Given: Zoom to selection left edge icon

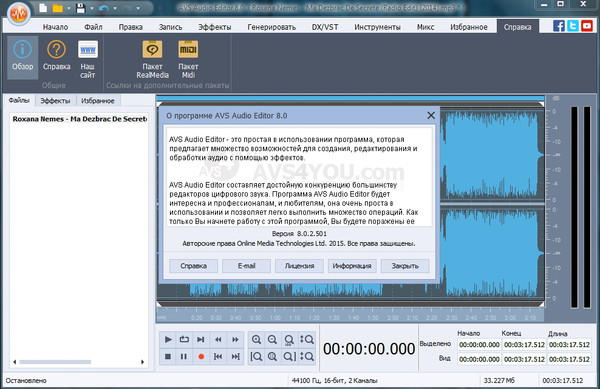Looking at the screenshot, I should click(256, 356).
